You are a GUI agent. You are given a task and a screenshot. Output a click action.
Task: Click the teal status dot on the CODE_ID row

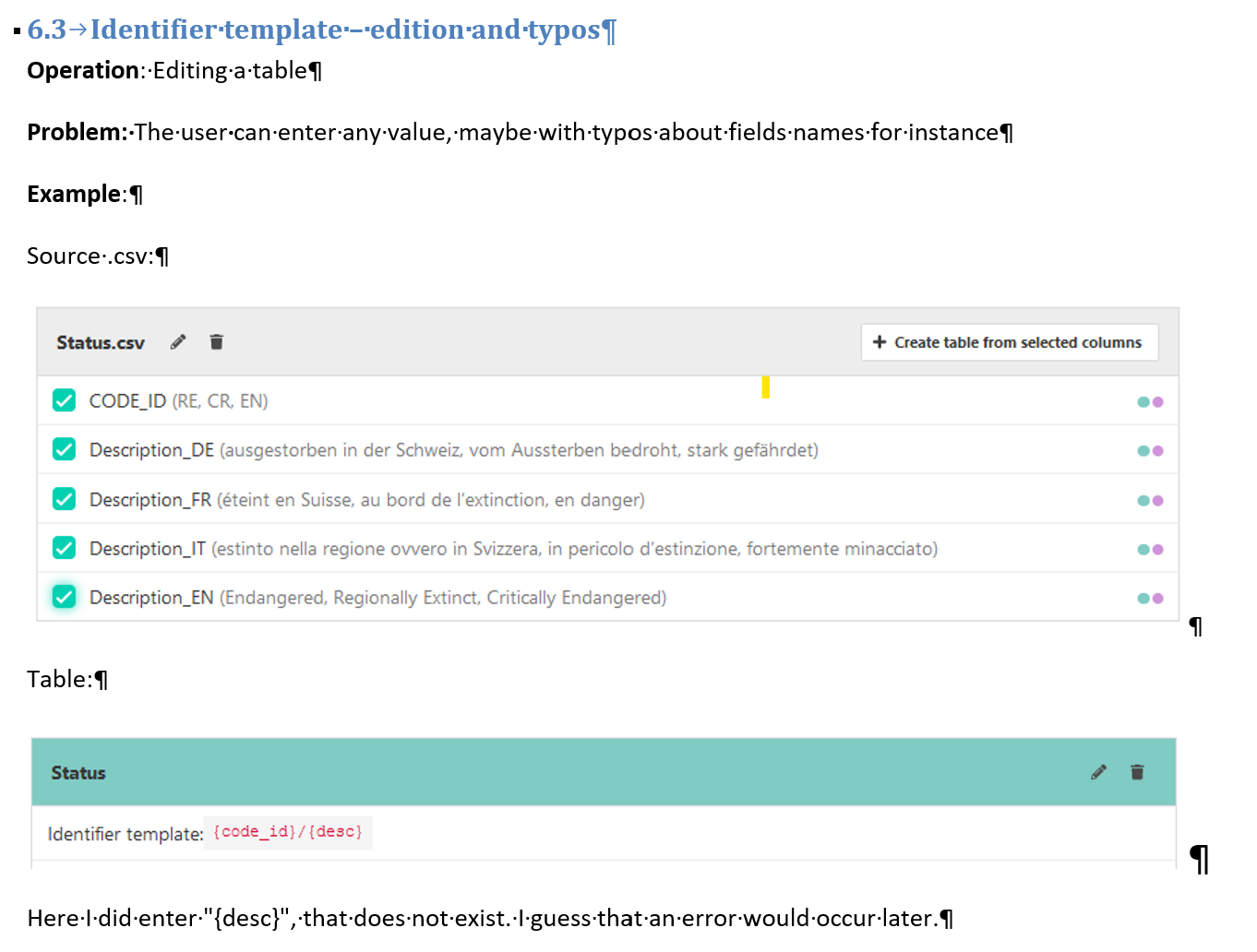coord(1143,400)
